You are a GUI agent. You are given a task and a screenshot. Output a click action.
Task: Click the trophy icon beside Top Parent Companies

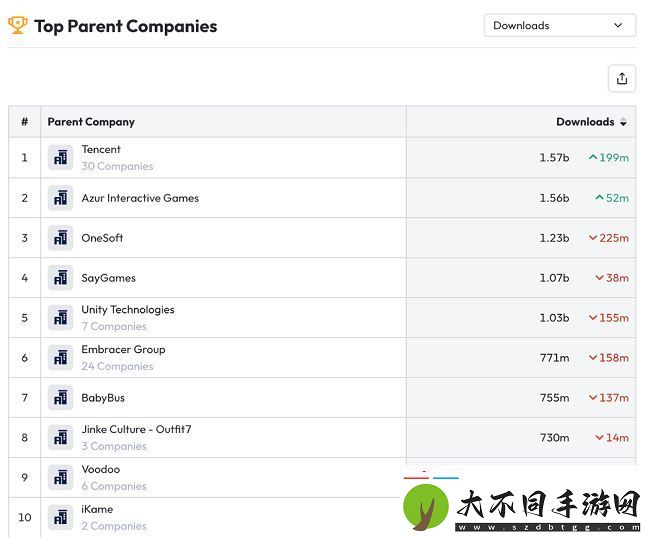[x=17, y=26]
